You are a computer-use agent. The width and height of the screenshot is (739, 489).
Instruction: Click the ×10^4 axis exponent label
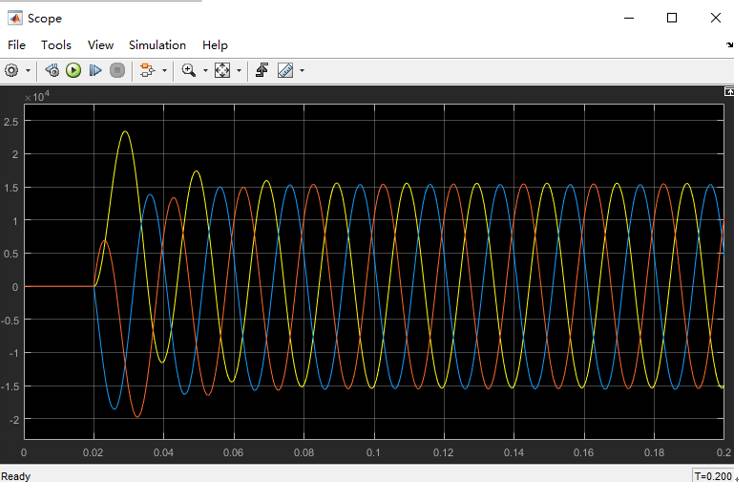pos(37,97)
